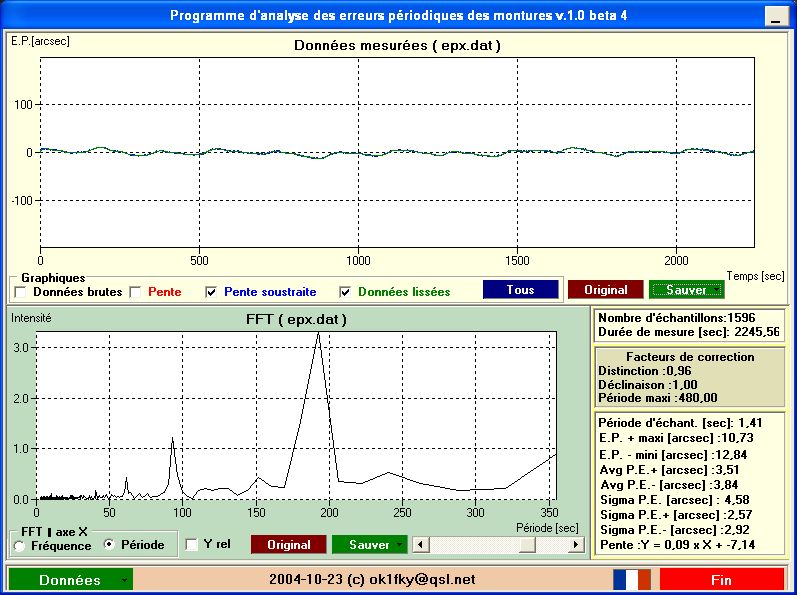This screenshot has width=797, height=595.
Task: Click the blue Tous button
Action: click(520, 290)
